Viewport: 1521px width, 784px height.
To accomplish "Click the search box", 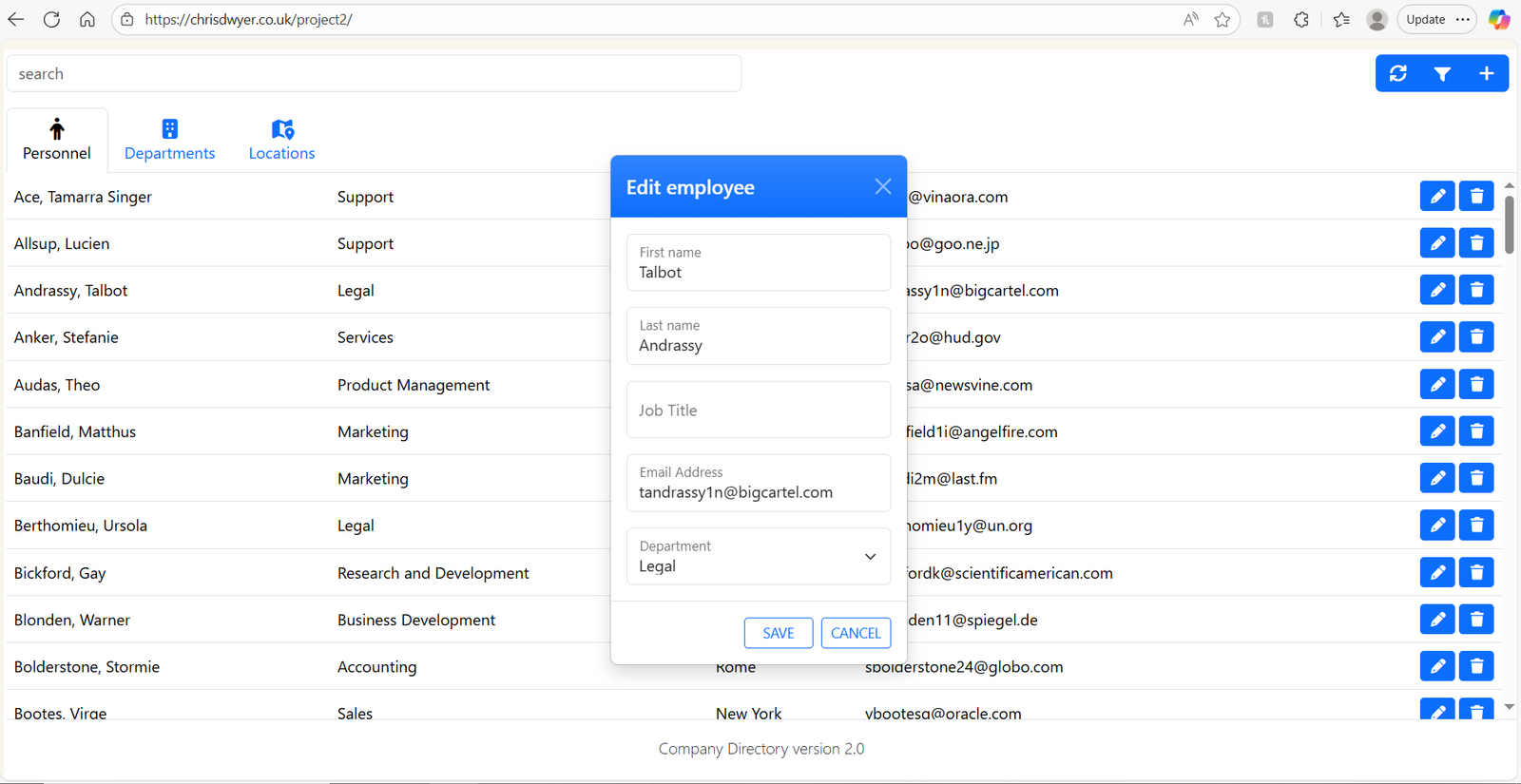I will 374,73.
